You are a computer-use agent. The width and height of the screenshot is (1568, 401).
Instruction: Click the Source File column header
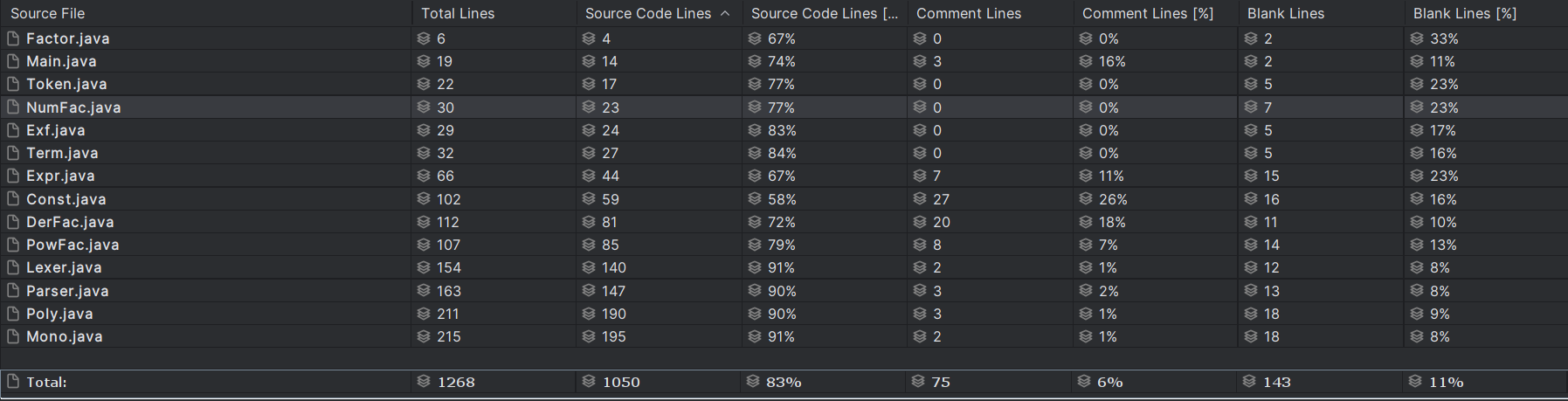point(47,13)
